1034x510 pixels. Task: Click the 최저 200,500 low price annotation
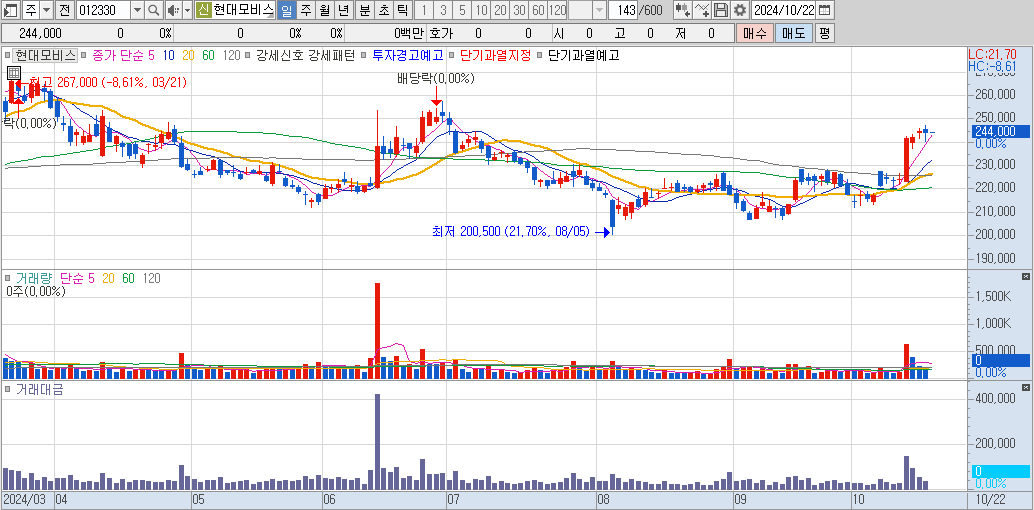[x=510, y=232]
